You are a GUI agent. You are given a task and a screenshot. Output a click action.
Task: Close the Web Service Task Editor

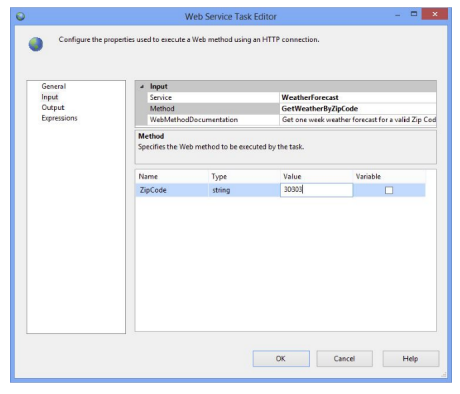coord(435,14)
